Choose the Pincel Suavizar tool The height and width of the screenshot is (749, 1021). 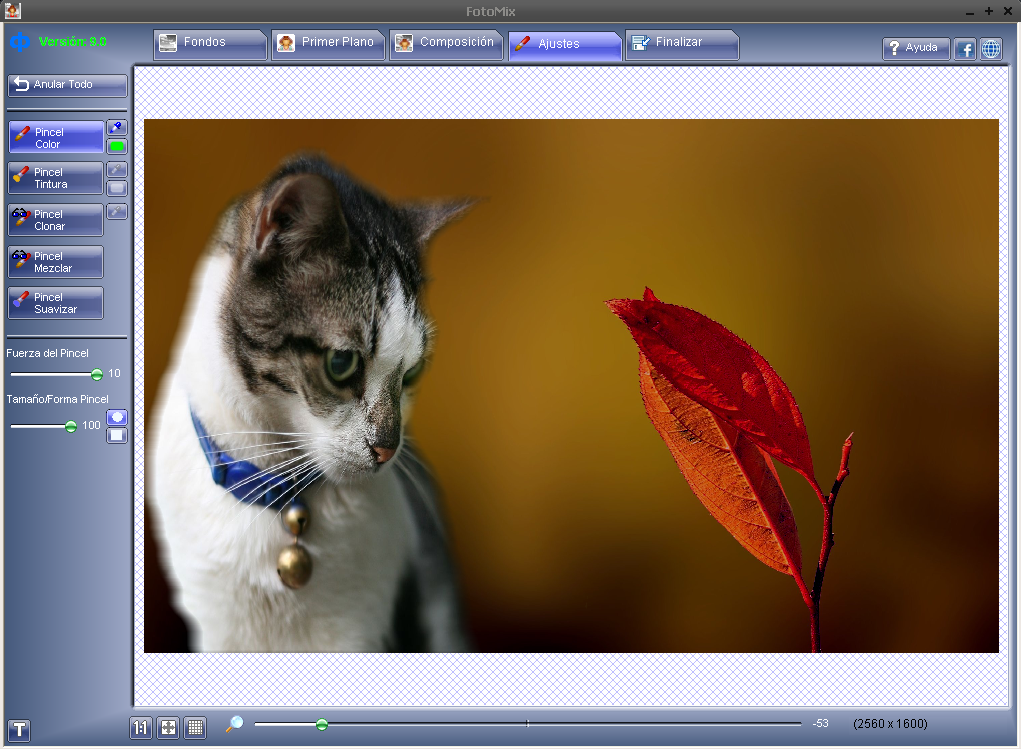[55, 303]
